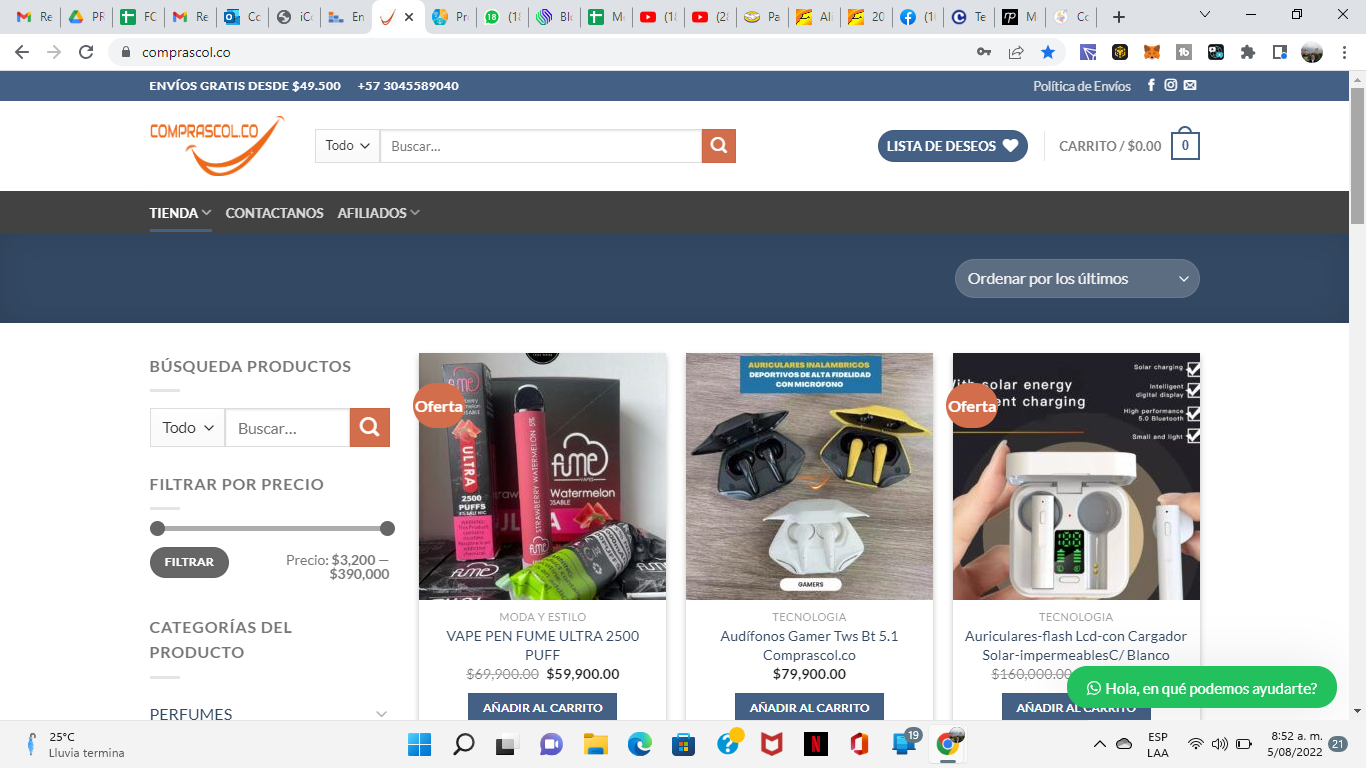The image size is (1366, 768).
Task: Open Microsoft Store from taskbar
Action: 683,744
